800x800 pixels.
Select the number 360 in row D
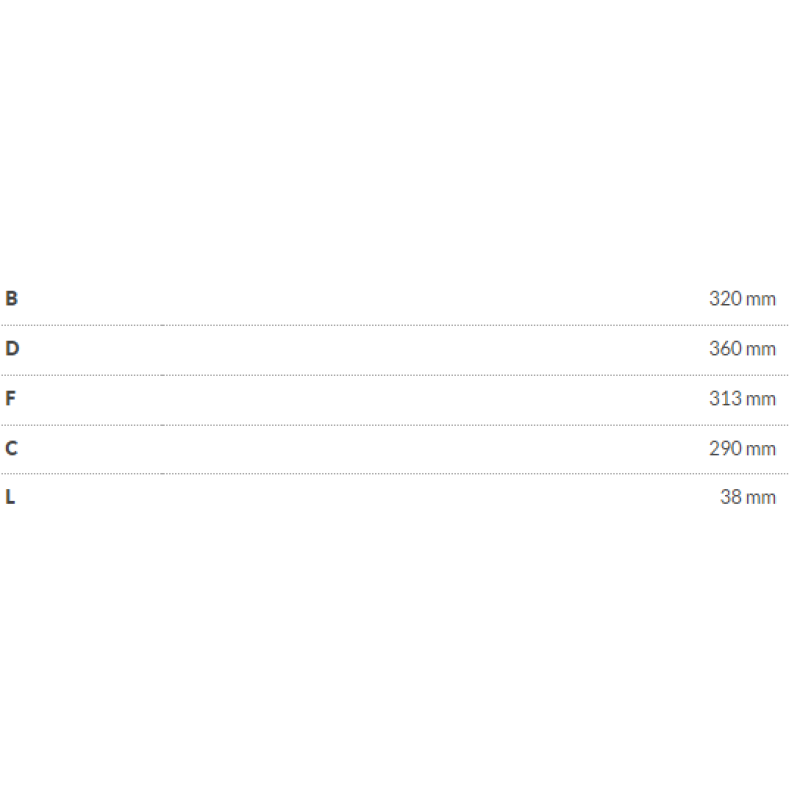[x=725, y=348]
